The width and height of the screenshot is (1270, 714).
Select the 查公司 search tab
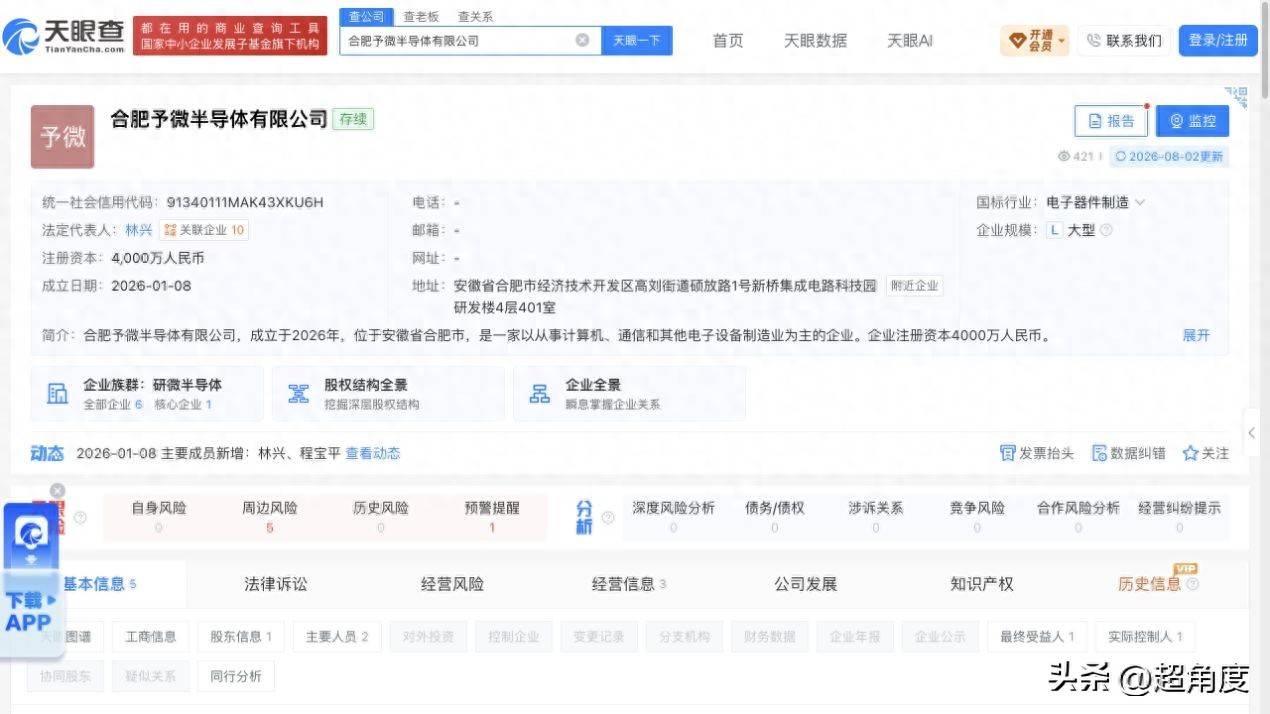pyautogui.click(x=366, y=16)
